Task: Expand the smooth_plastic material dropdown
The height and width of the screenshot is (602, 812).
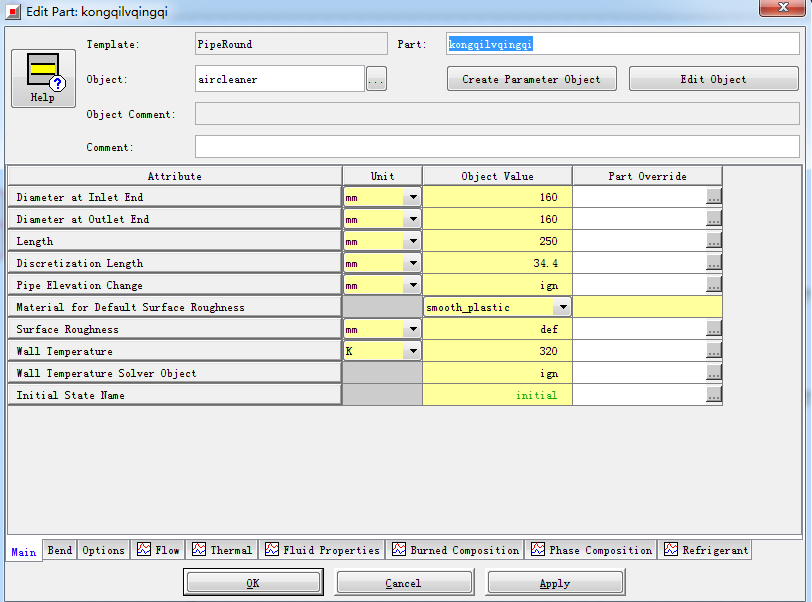Action: click(x=562, y=308)
